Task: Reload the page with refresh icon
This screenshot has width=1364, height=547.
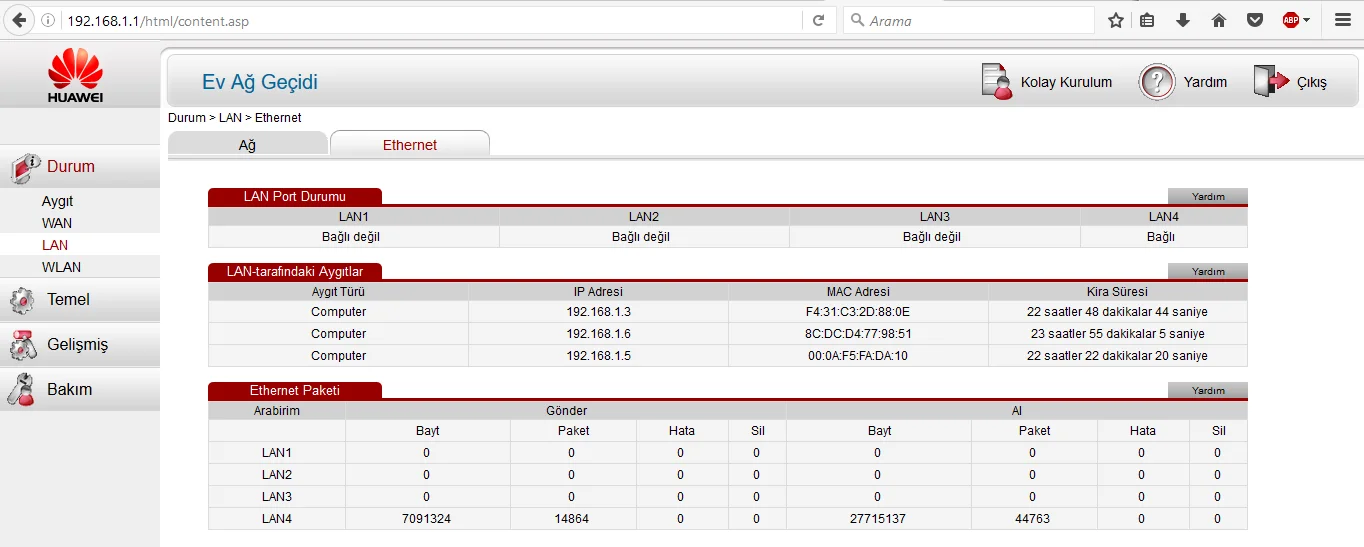Action: [818, 20]
